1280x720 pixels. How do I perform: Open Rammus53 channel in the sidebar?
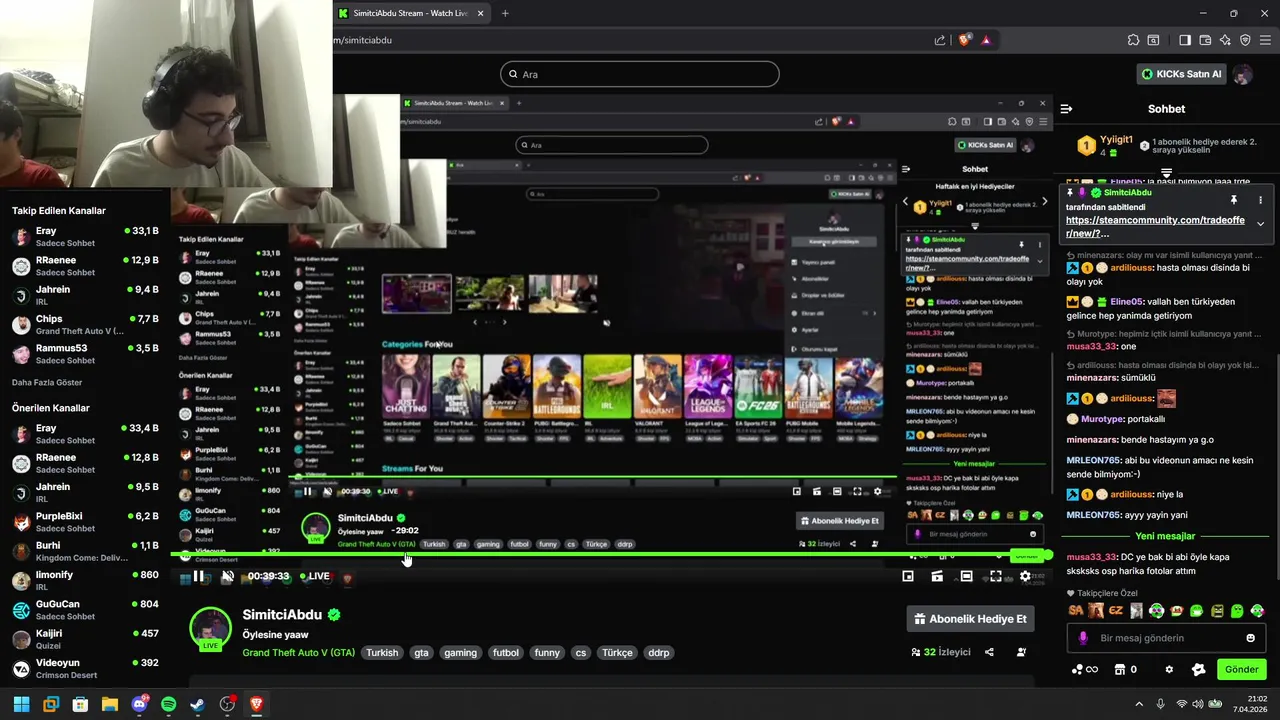(85, 353)
